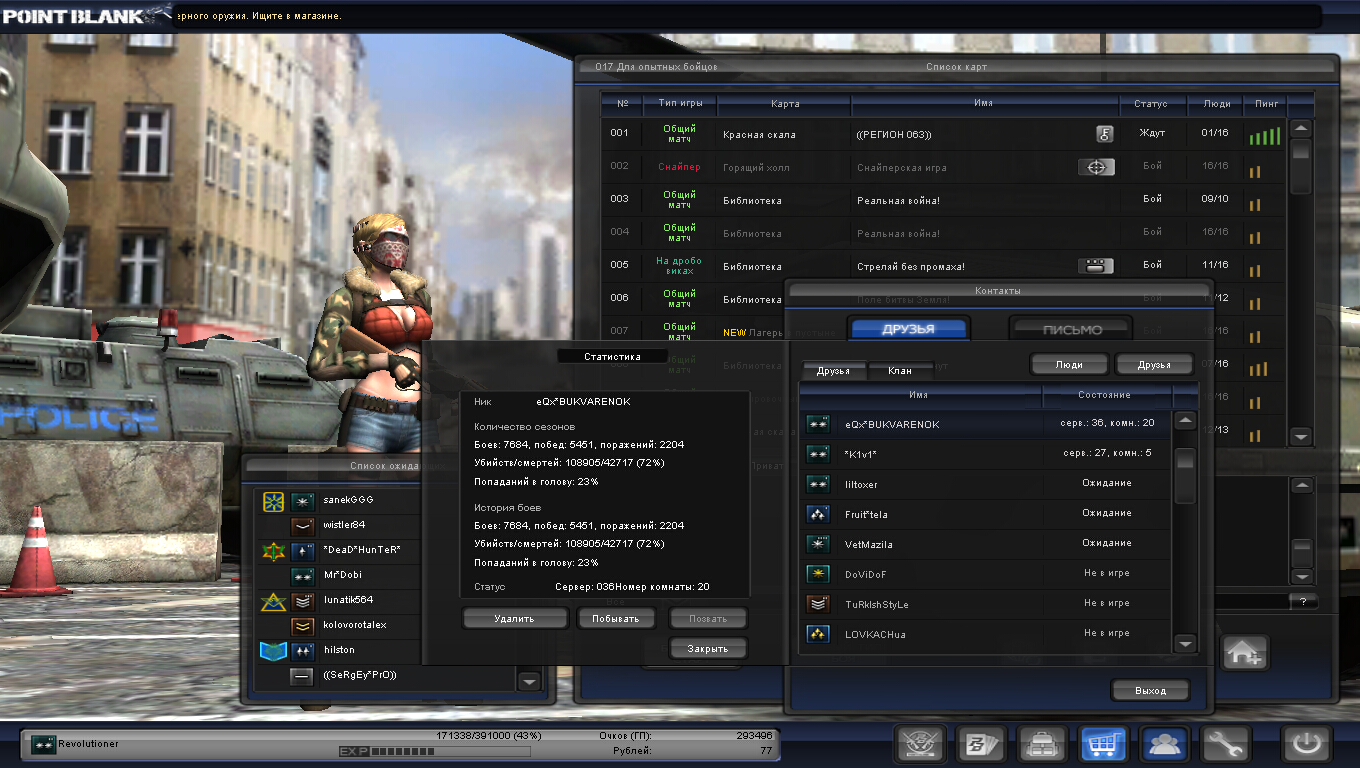Select the Клан sub-tab

899,371
